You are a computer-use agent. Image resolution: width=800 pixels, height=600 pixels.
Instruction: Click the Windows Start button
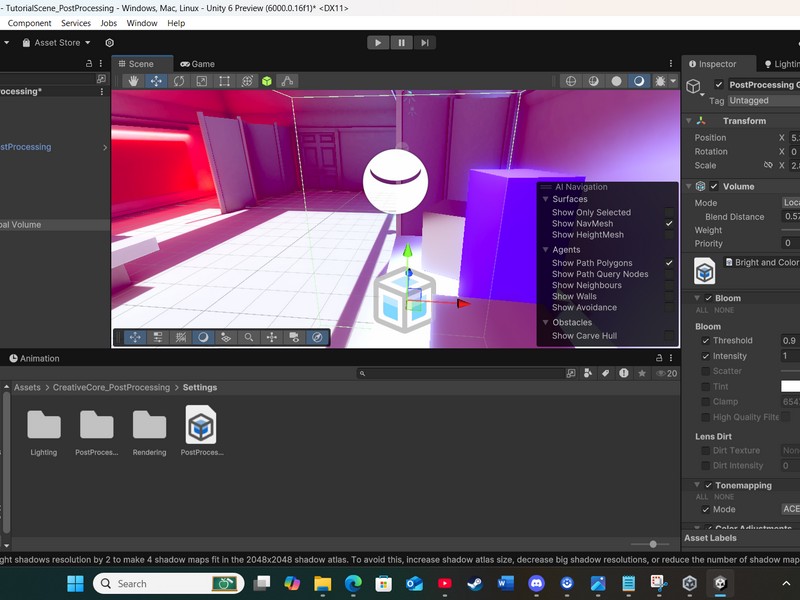click(75, 583)
